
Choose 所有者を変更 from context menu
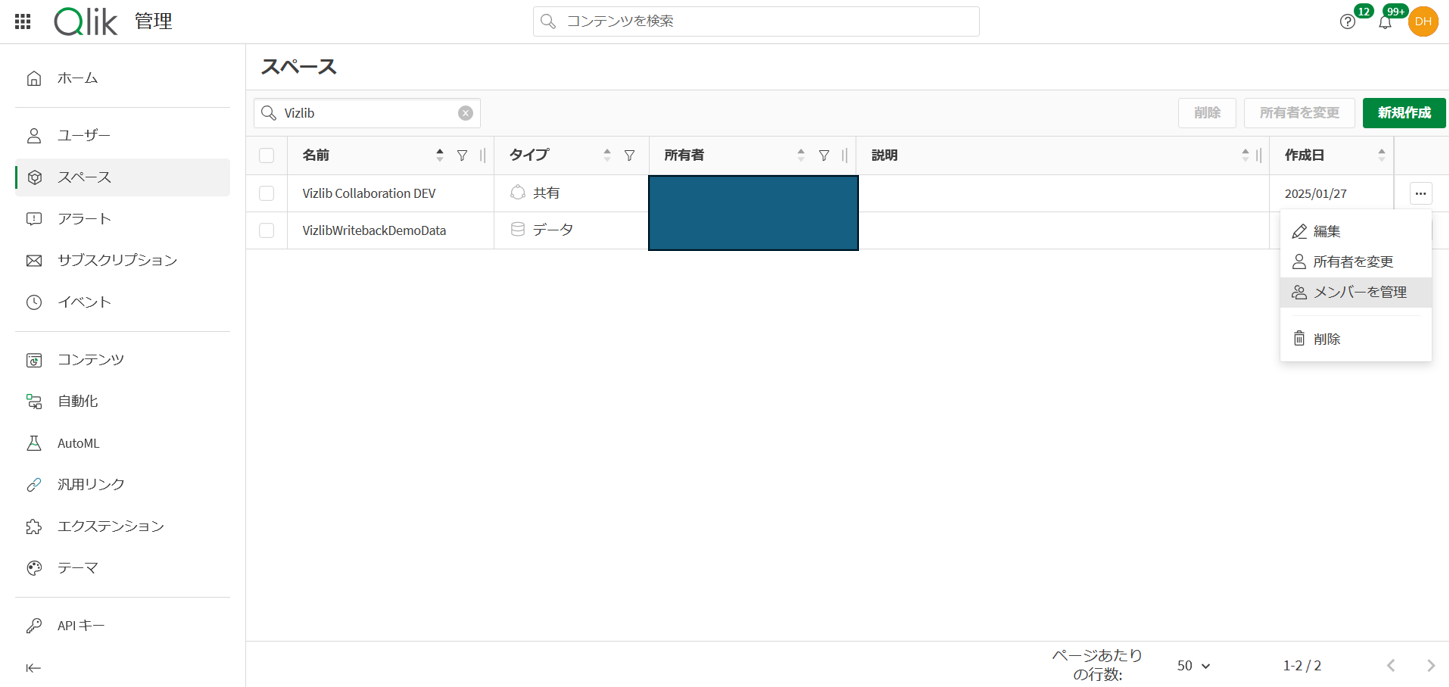[1356, 261]
